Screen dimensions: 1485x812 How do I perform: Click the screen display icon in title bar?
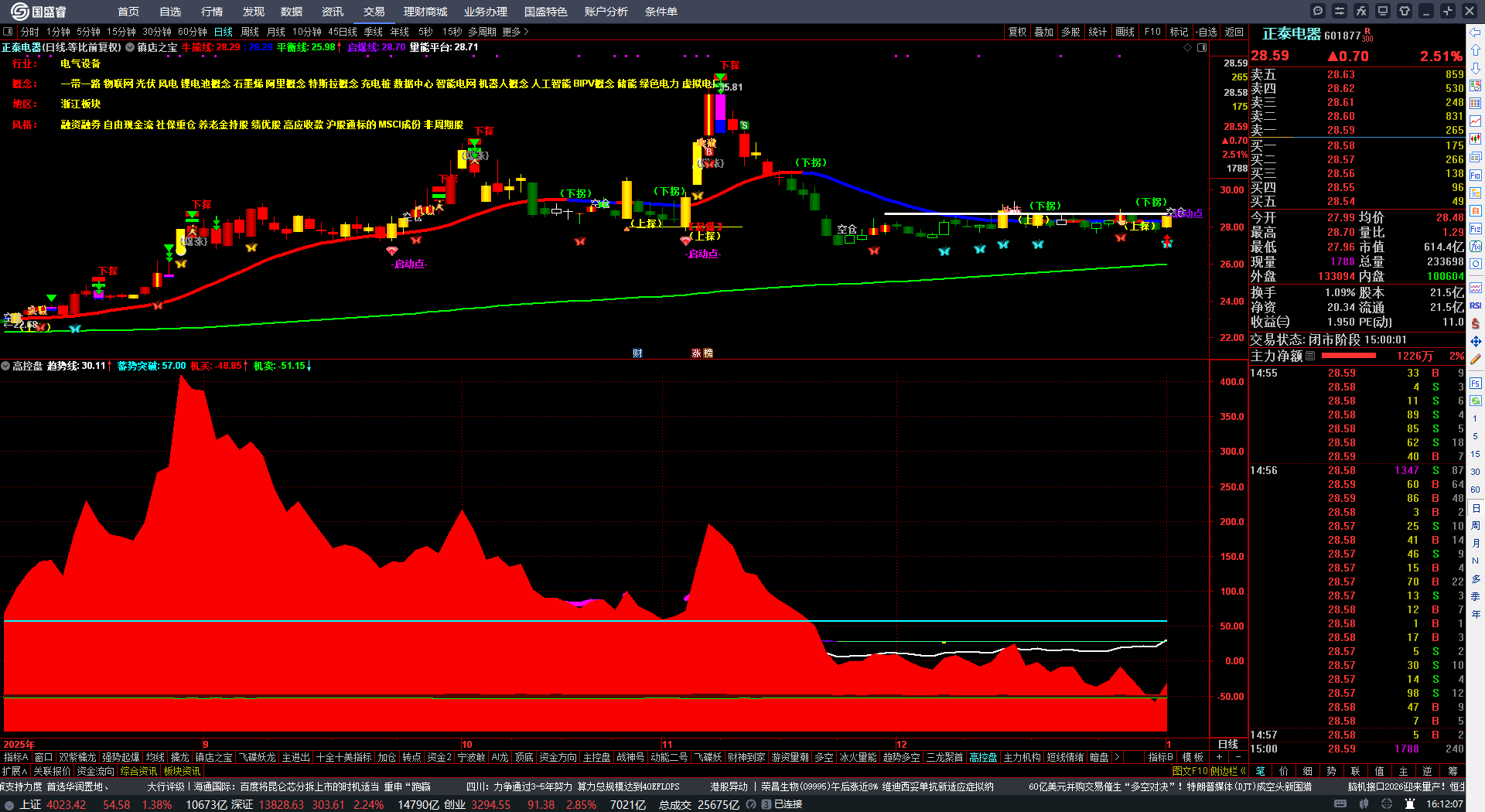[x=1383, y=11]
